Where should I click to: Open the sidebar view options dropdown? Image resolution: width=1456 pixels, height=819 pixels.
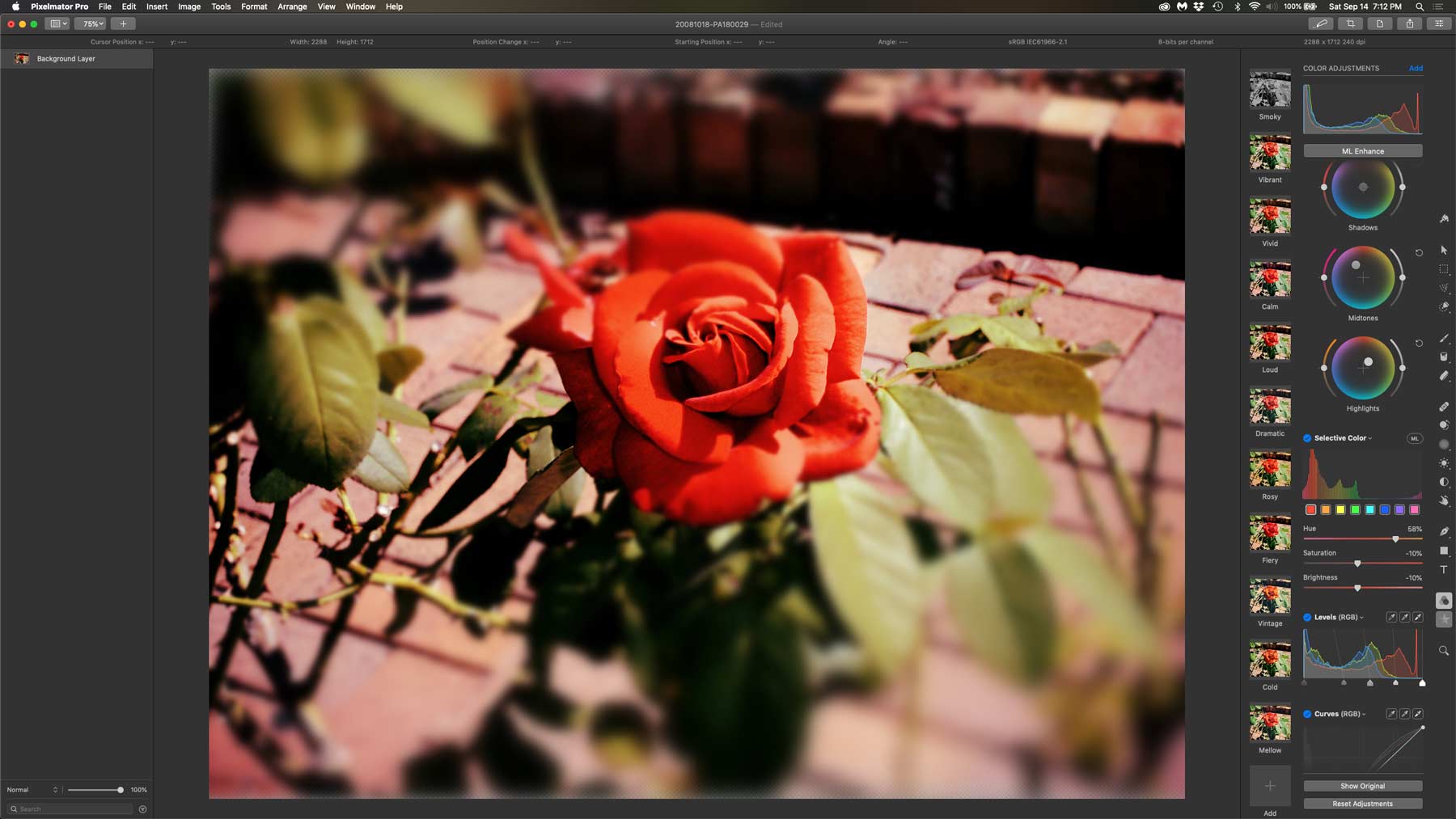pos(58,23)
